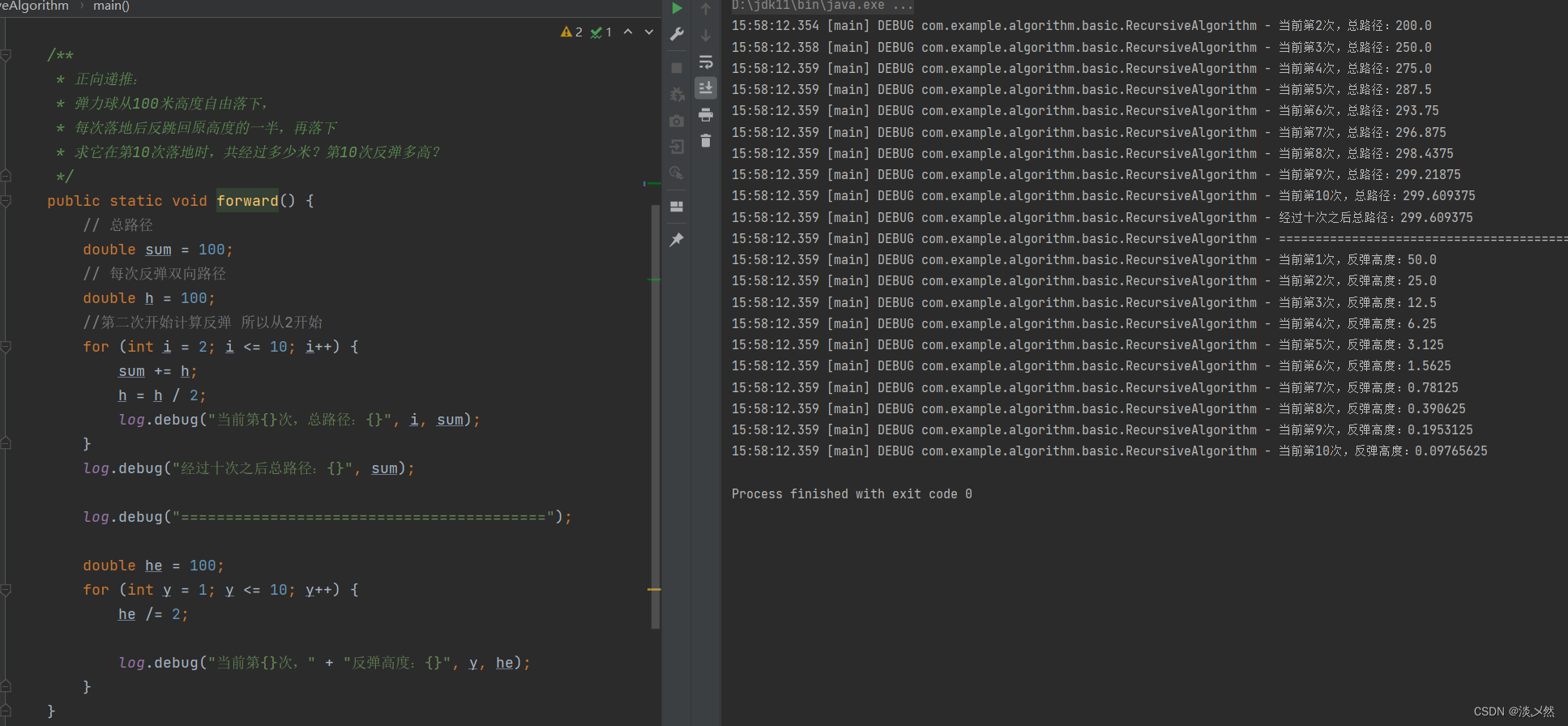This screenshot has width=1568, height=726.
Task: Click the yellow warning stripe marker
Action: 654,589
